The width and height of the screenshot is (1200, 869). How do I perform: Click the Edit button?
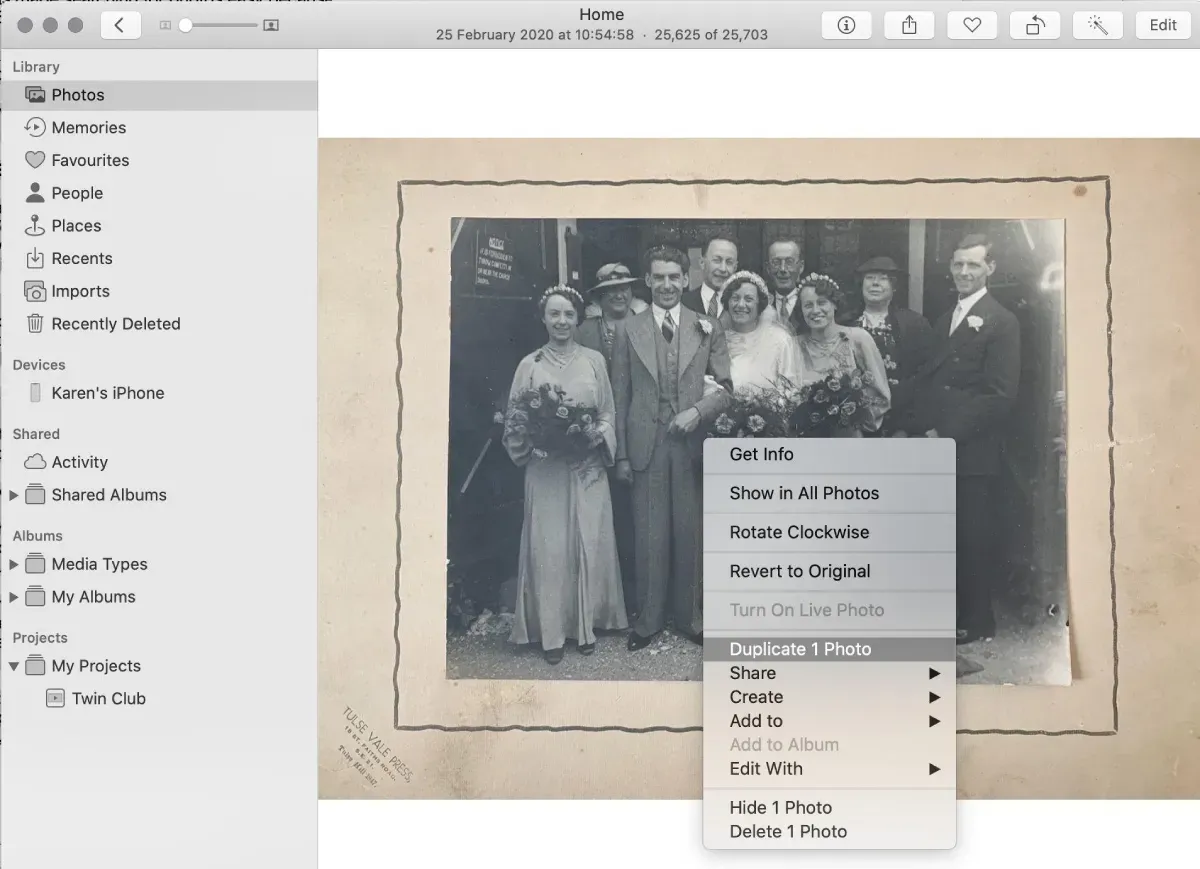coord(1163,25)
